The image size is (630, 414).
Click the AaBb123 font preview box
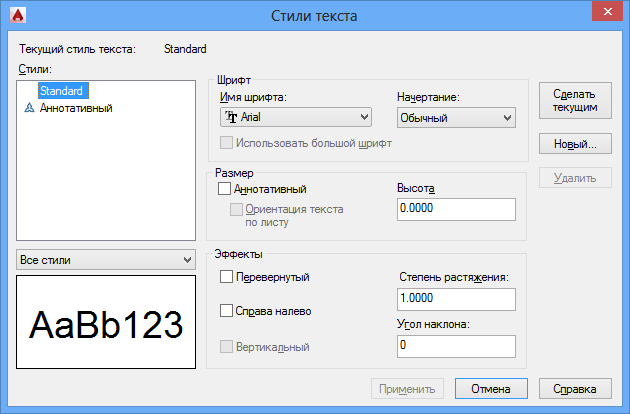(106, 322)
